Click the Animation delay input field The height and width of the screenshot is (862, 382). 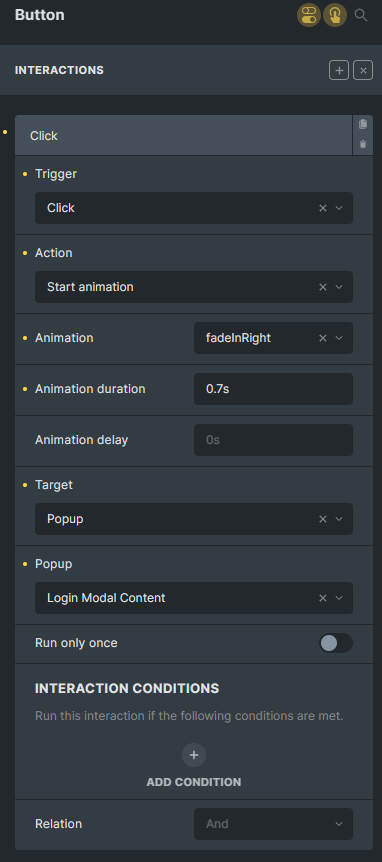pyautogui.click(x=273, y=440)
